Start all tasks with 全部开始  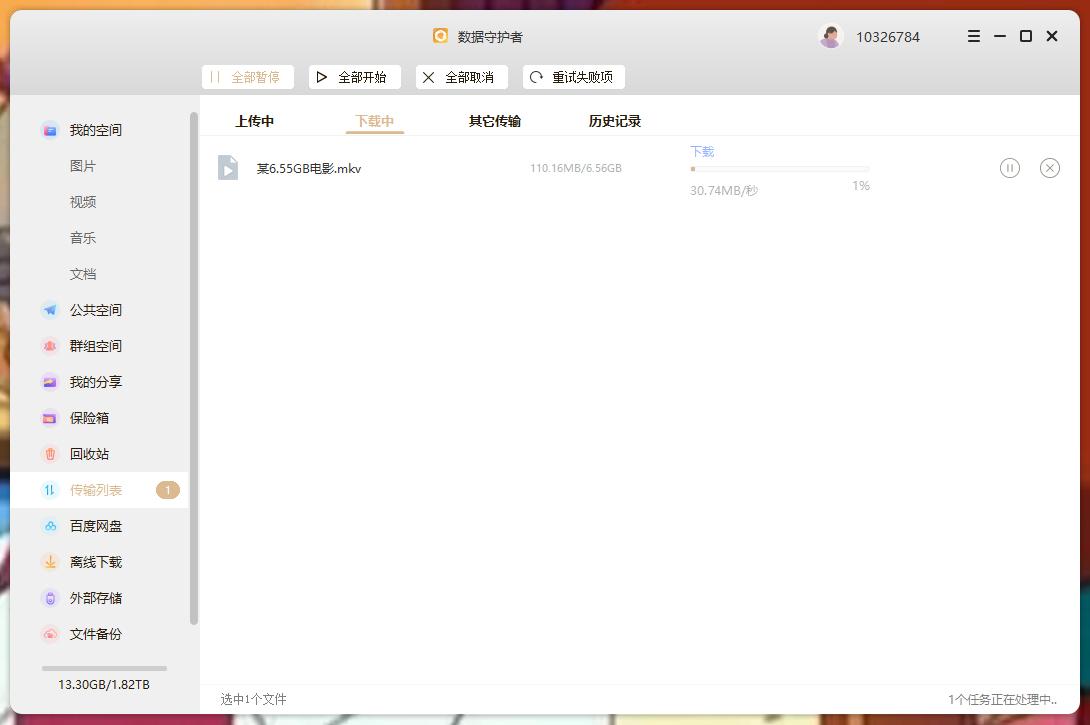point(354,77)
